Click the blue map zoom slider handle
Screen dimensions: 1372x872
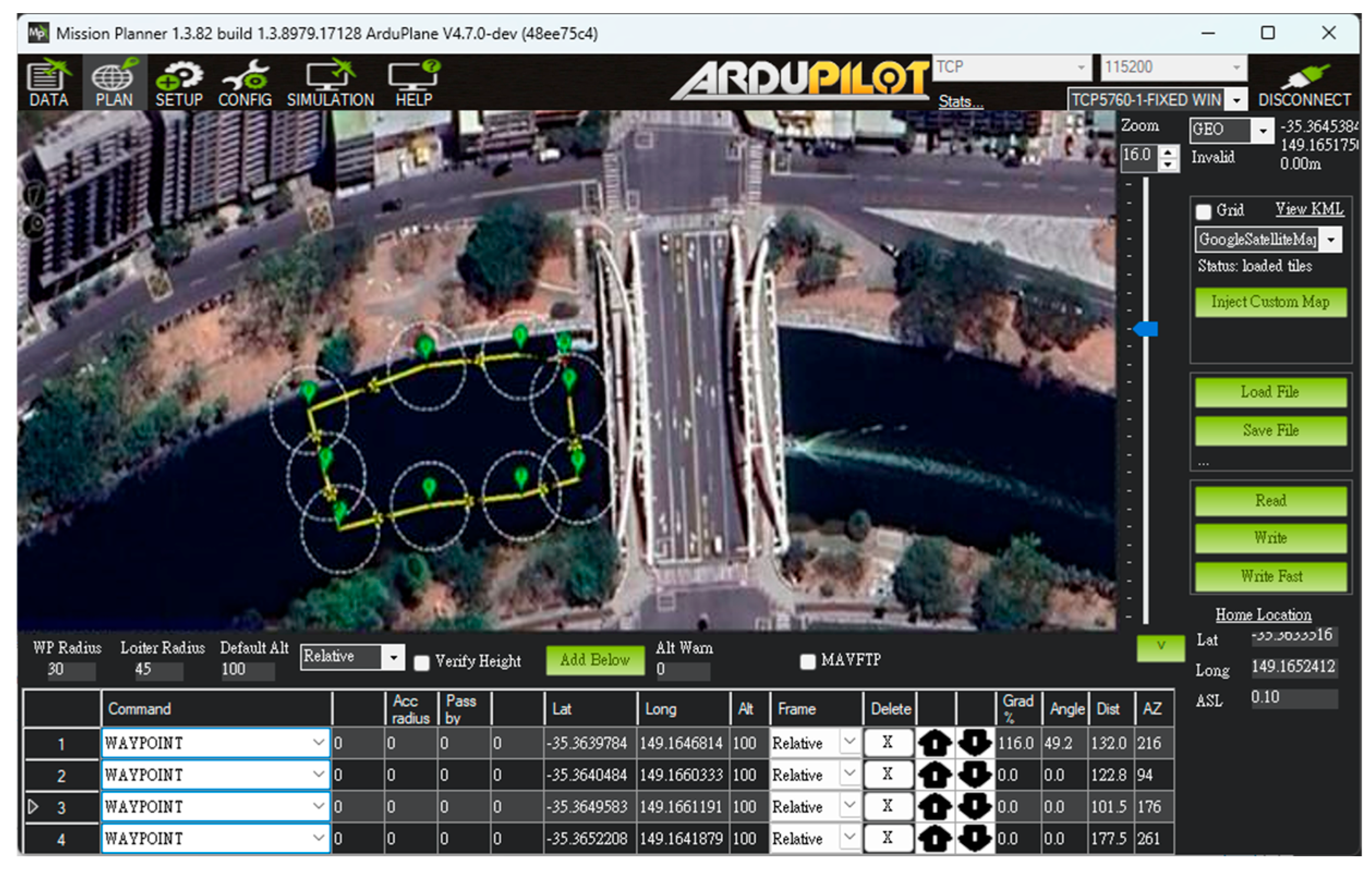[x=1146, y=329]
